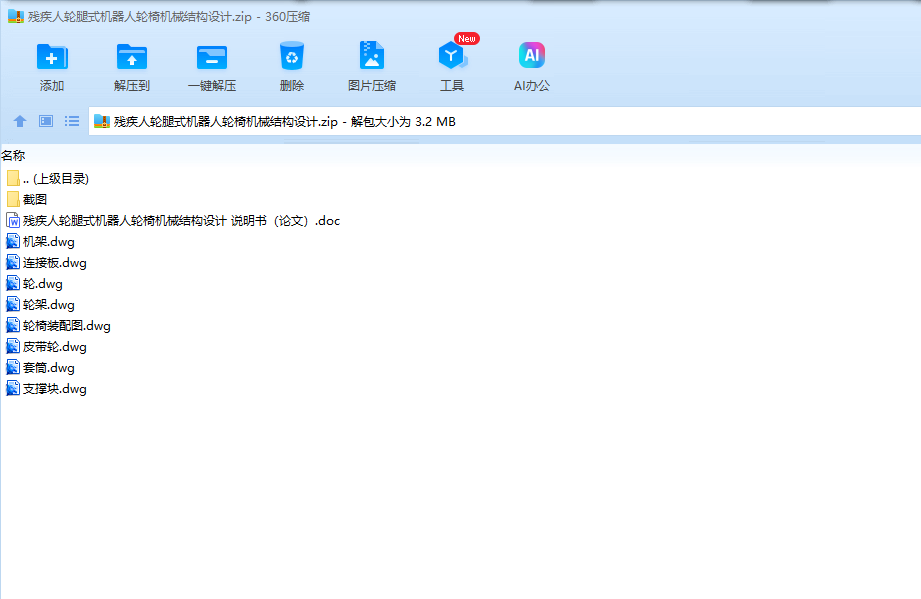921x599 pixels.
Task: Click the 添加 (Add) toolbar icon
Action: (x=52, y=58)
